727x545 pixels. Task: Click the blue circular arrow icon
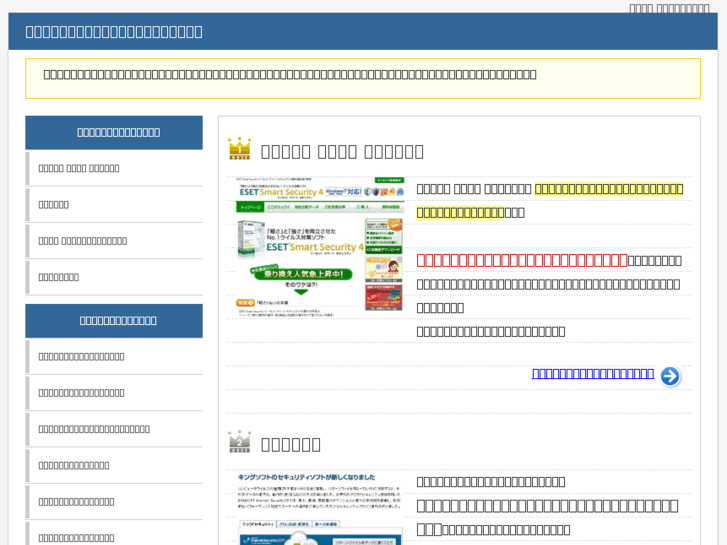pyautogui.click(x=670, y=376)
